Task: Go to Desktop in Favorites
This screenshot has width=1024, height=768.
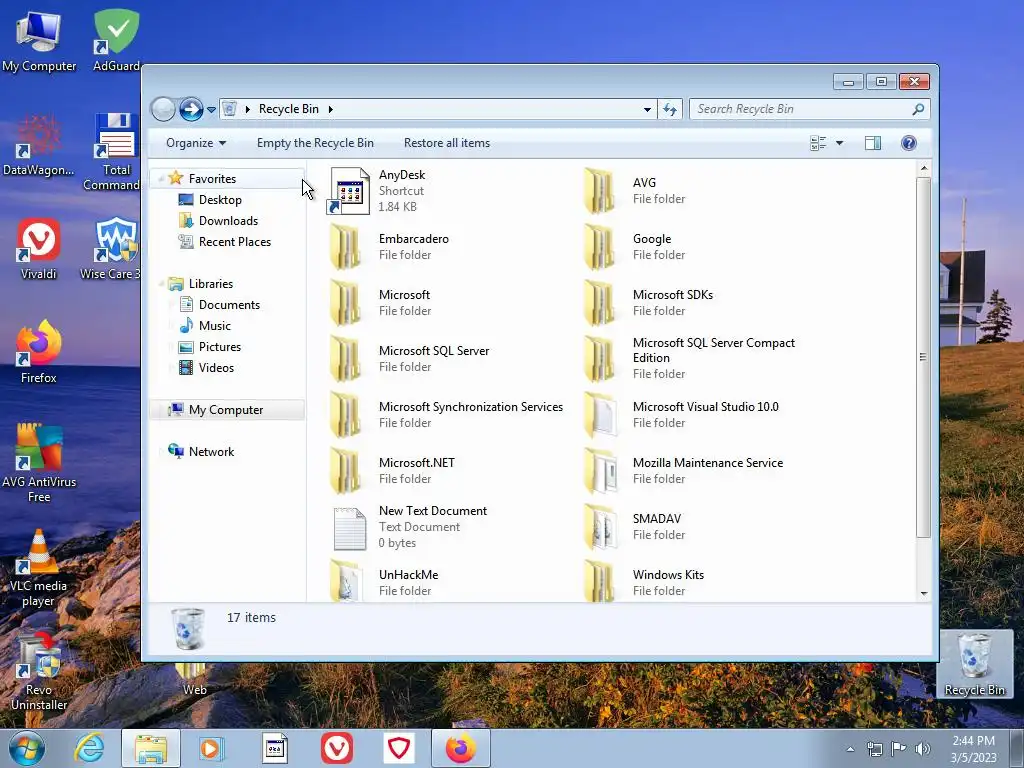Action: (220, 200)
